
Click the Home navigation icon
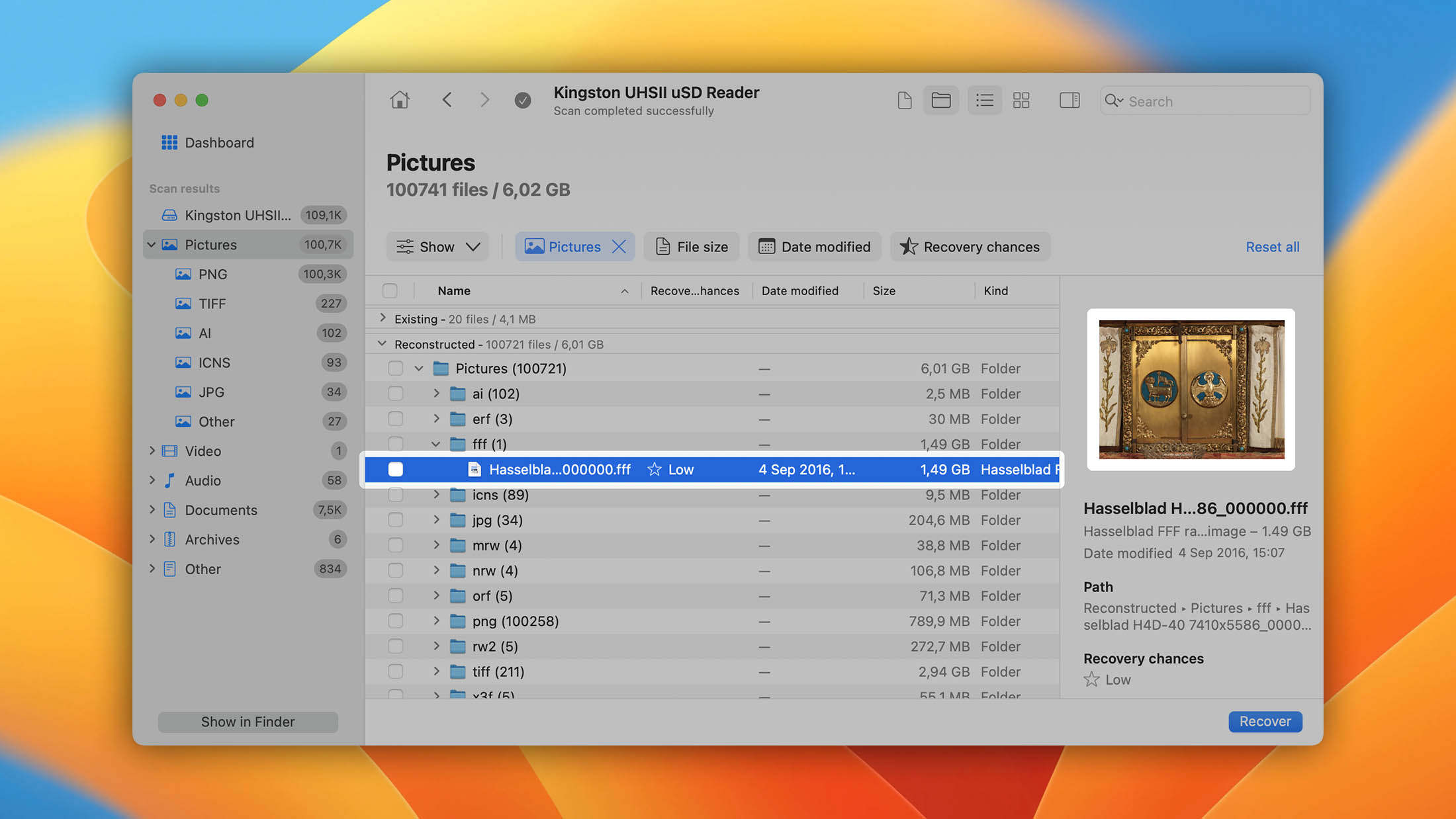(400, 100)
